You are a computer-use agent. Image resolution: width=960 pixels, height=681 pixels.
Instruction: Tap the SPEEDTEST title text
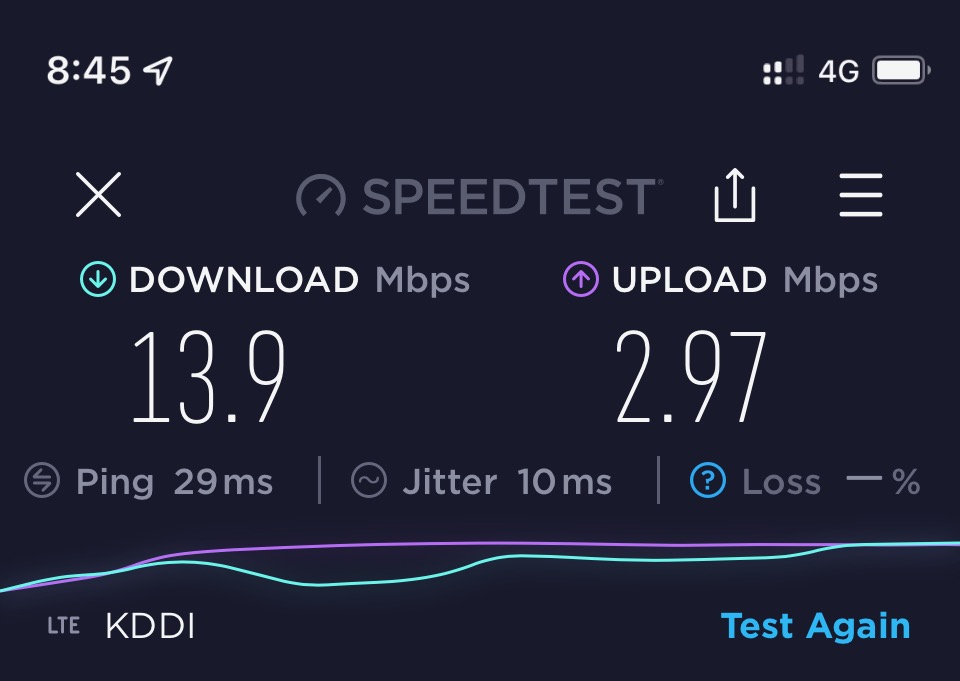512,197
